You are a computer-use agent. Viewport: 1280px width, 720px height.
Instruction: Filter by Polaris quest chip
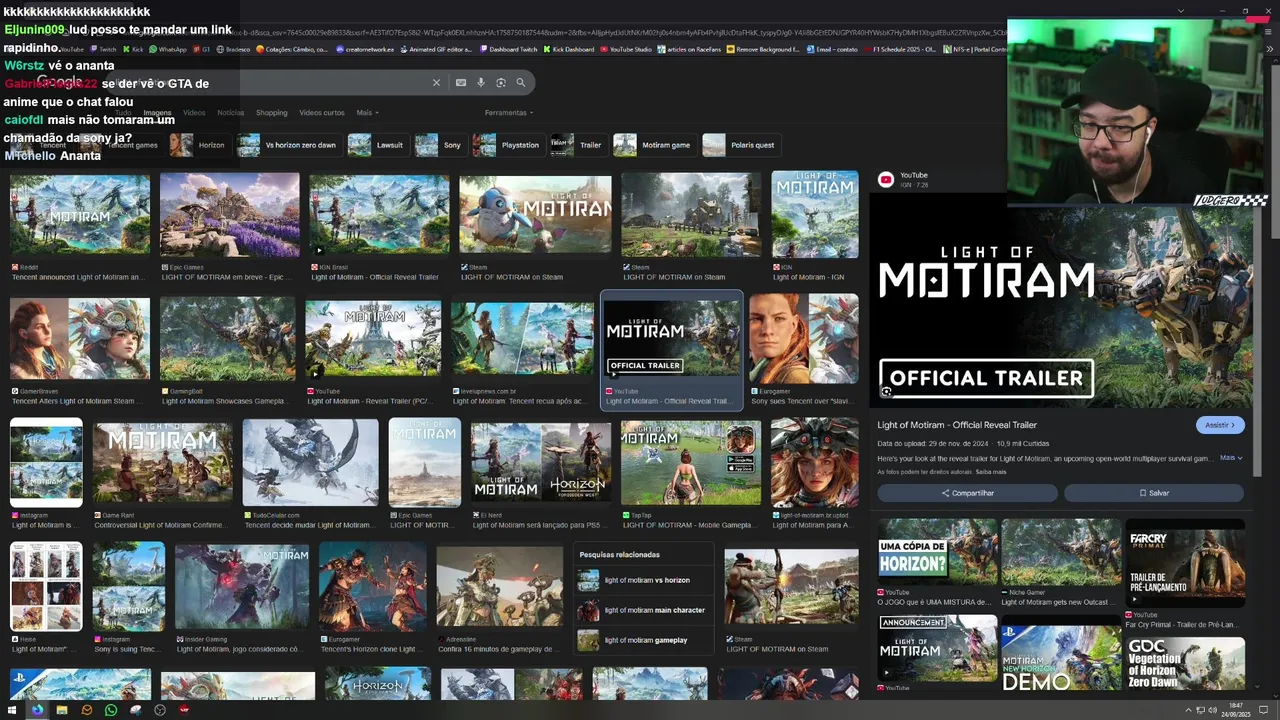pyautogui.click(x=740, y=145)
